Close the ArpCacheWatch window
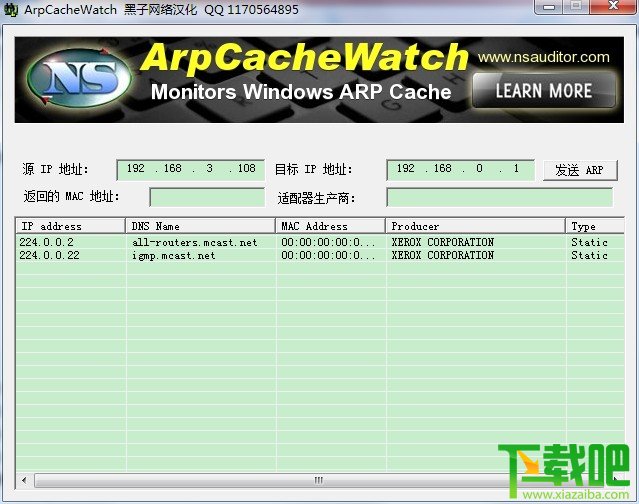Image resolution: width=639 pixels, height=504 pixels. 613,7
